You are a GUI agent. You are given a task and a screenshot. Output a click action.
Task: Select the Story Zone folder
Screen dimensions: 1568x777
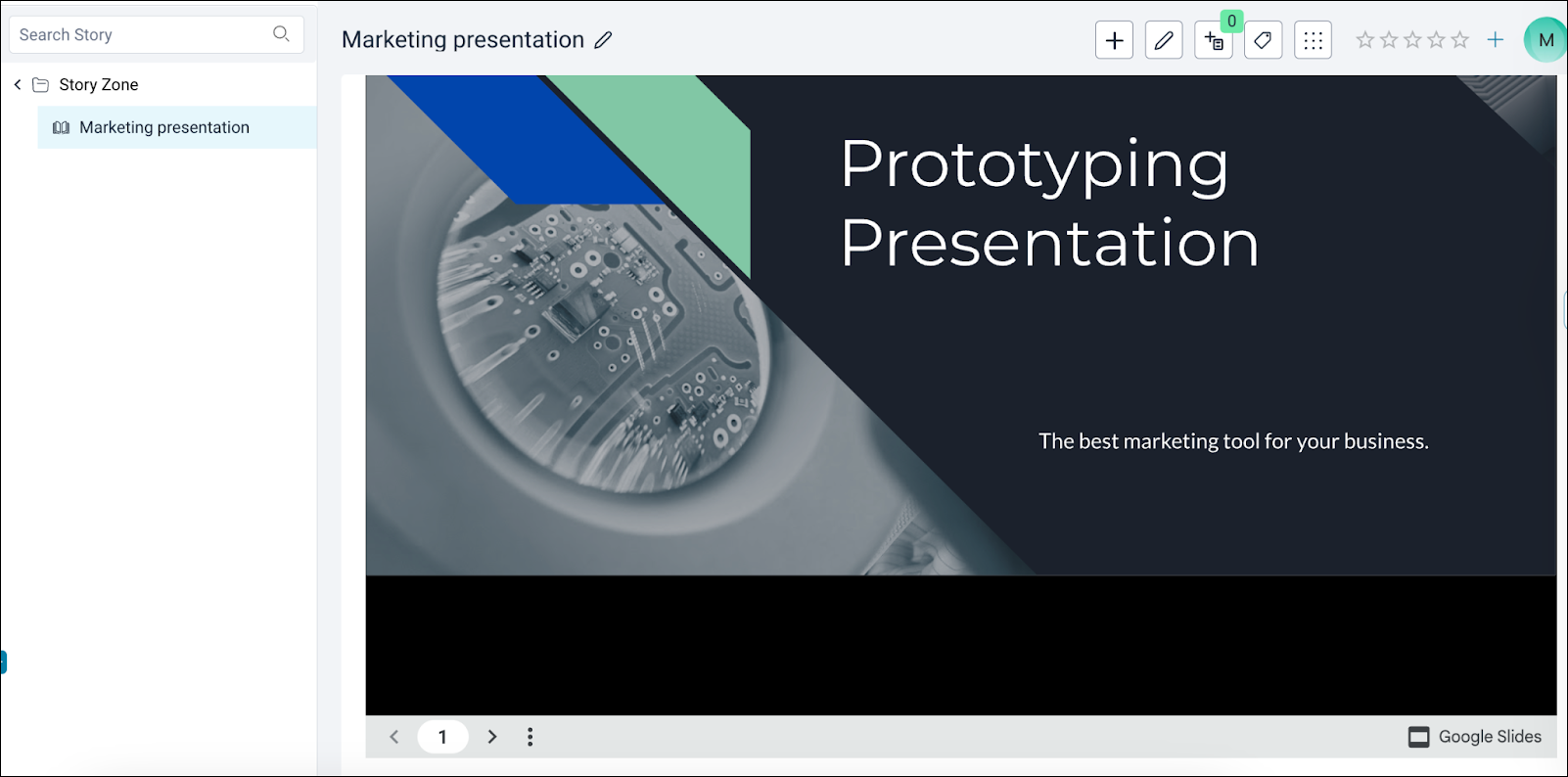(x=98, y=85)
